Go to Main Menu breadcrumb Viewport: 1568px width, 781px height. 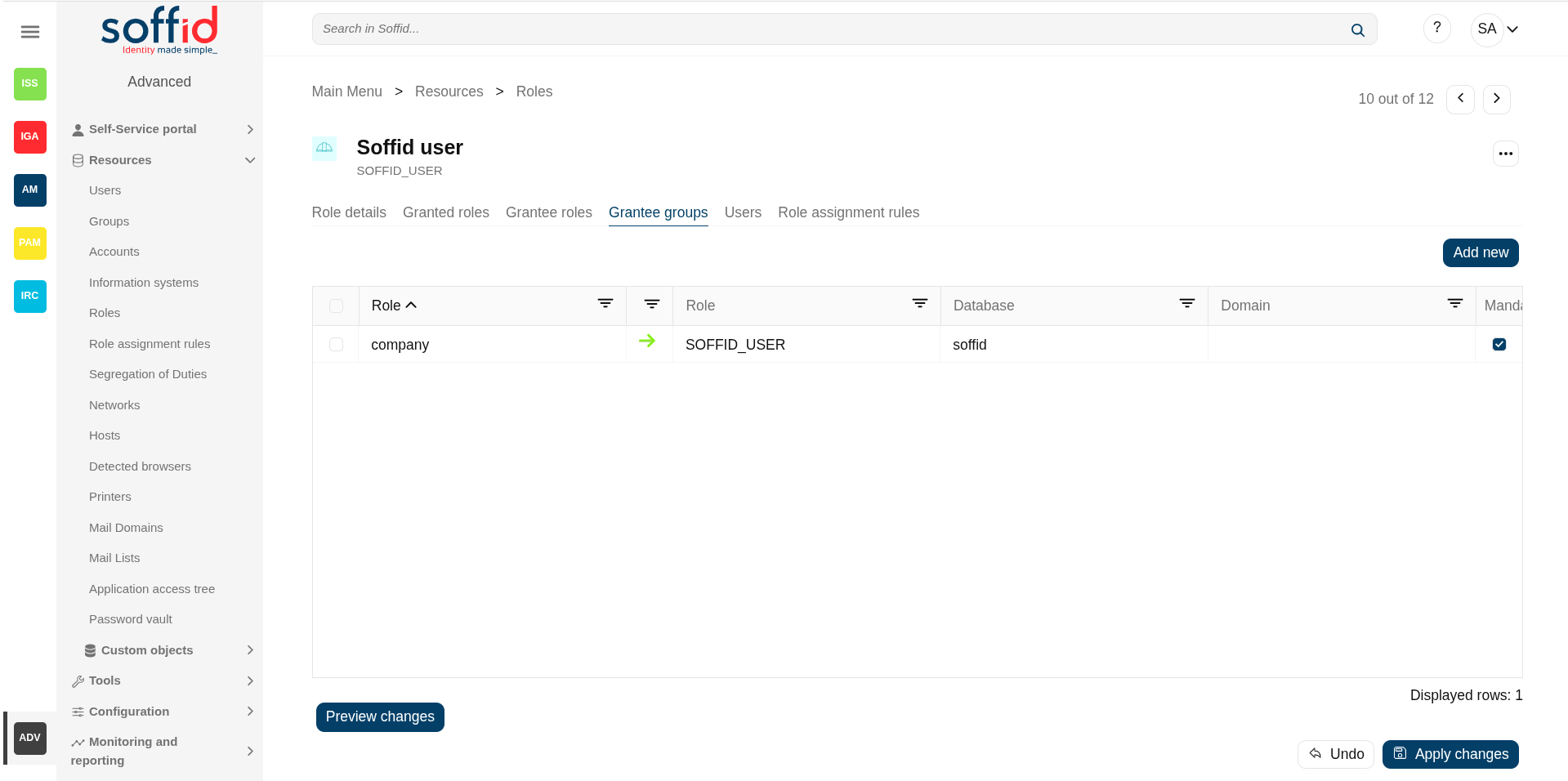[x=347, y=91]
